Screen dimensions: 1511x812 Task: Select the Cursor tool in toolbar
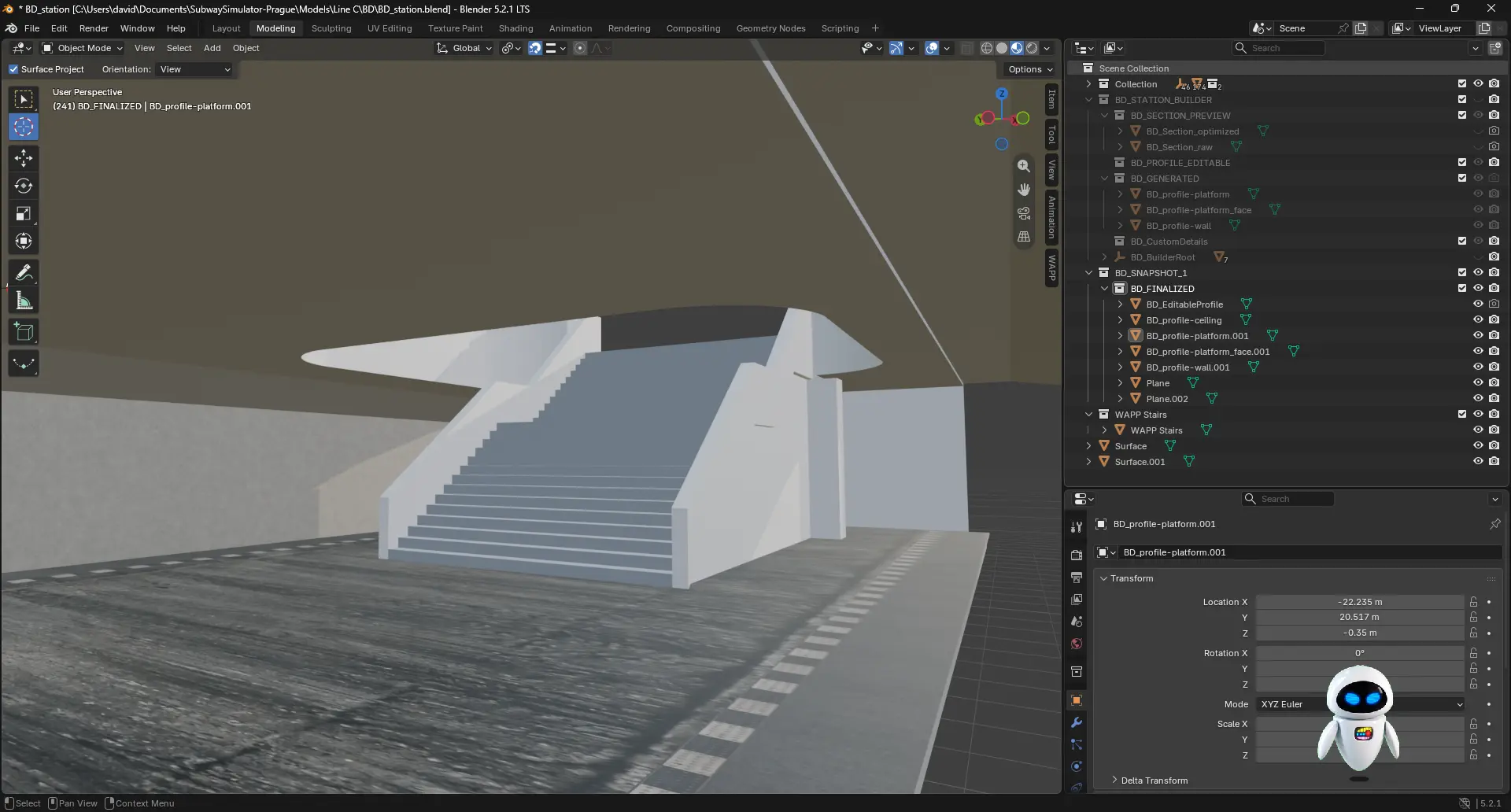(24, 127)
